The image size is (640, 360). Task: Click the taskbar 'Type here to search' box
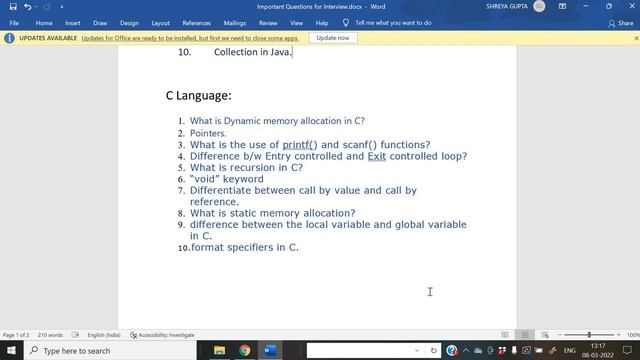click(110, 350)
